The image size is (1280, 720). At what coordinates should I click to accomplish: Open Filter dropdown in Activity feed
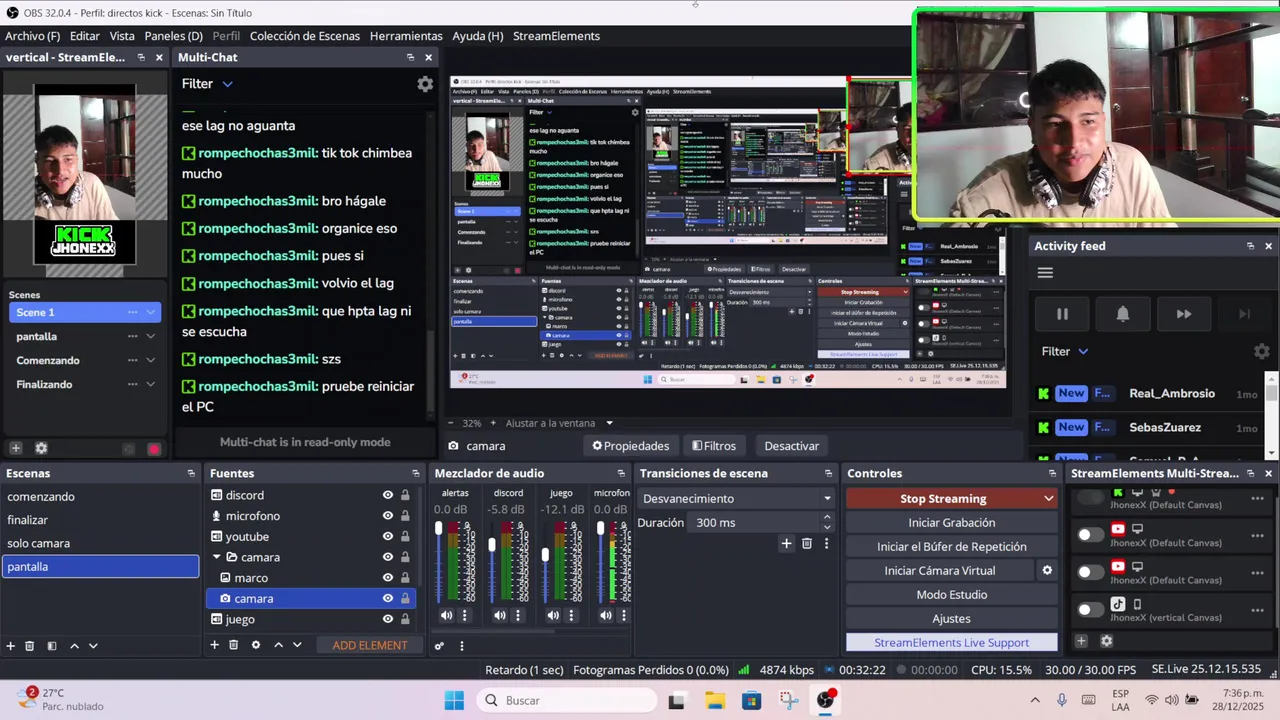(1065, 352)
